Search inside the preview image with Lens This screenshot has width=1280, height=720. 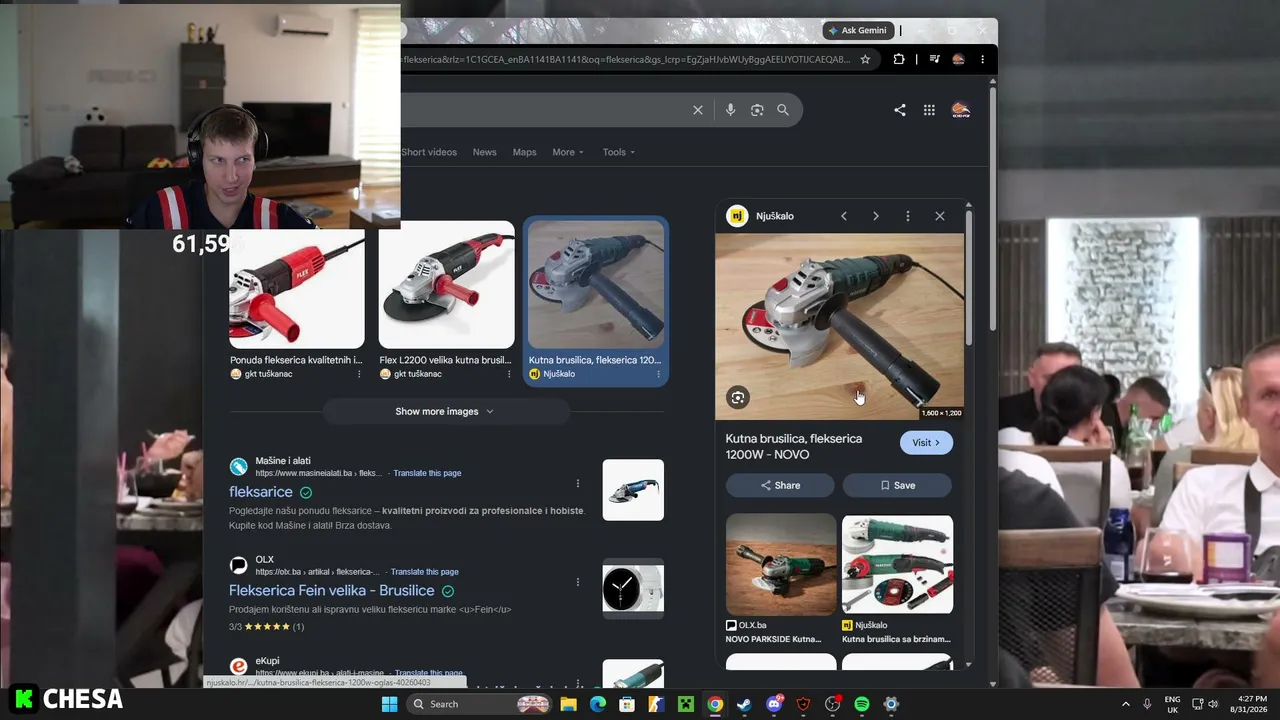[x=738, y=398]
